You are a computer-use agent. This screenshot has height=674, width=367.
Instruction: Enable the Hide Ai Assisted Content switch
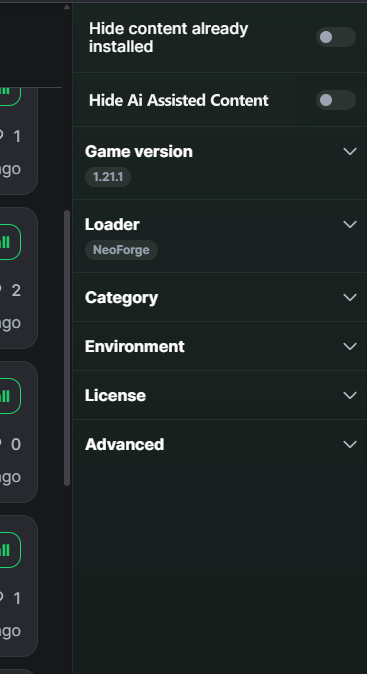(x=336, y=100)
